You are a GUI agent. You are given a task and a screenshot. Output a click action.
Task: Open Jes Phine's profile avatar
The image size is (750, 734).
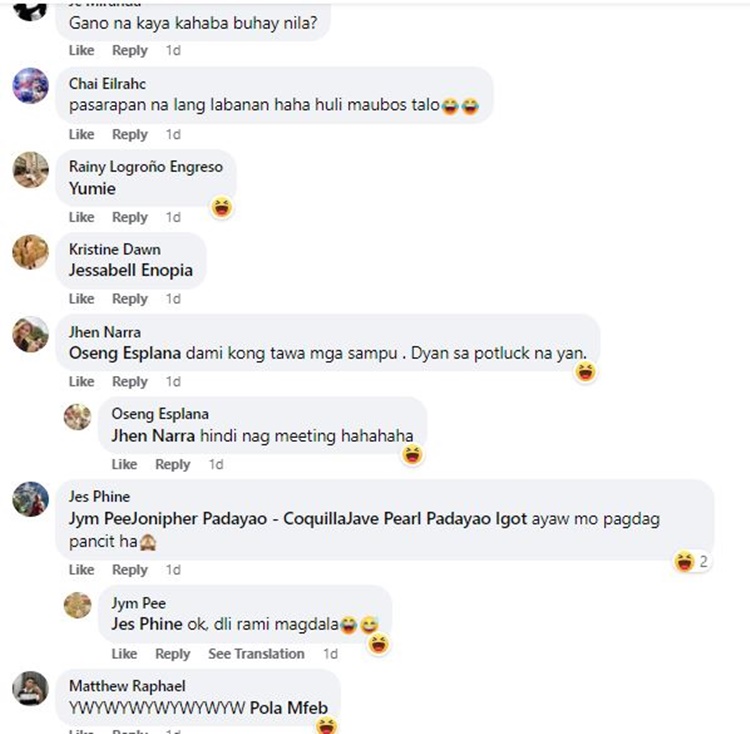point(30,498)
